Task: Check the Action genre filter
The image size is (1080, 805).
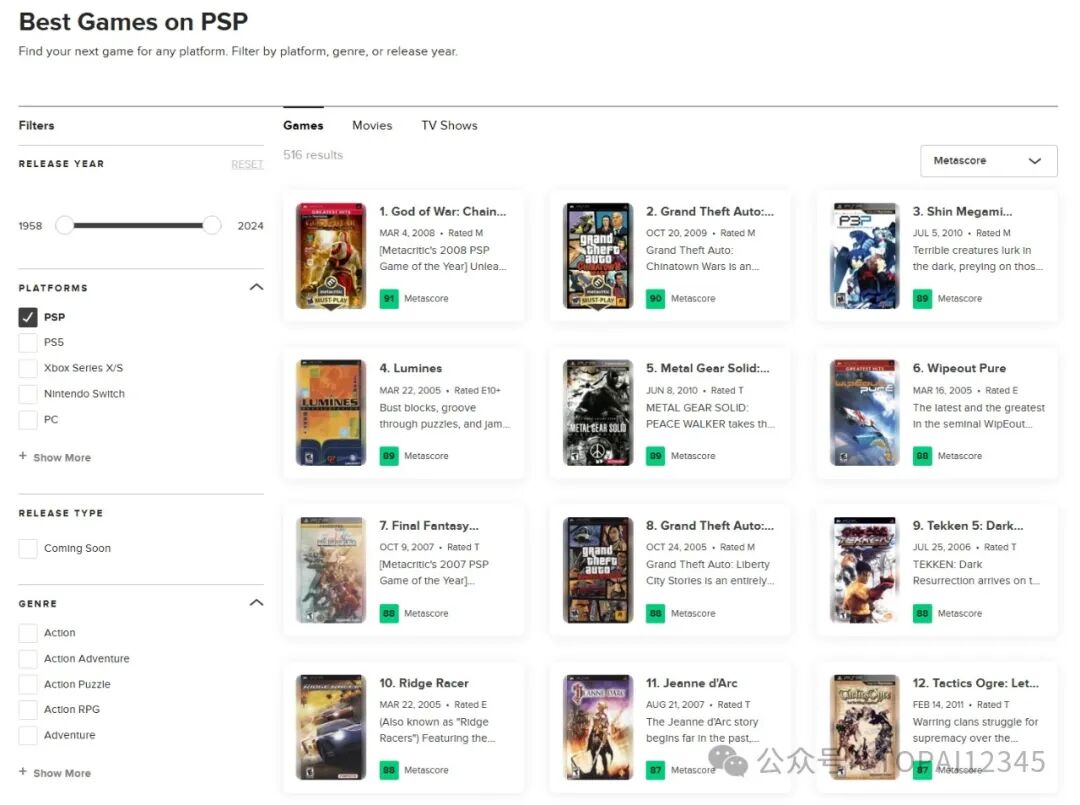Action: tap(28, 633)
